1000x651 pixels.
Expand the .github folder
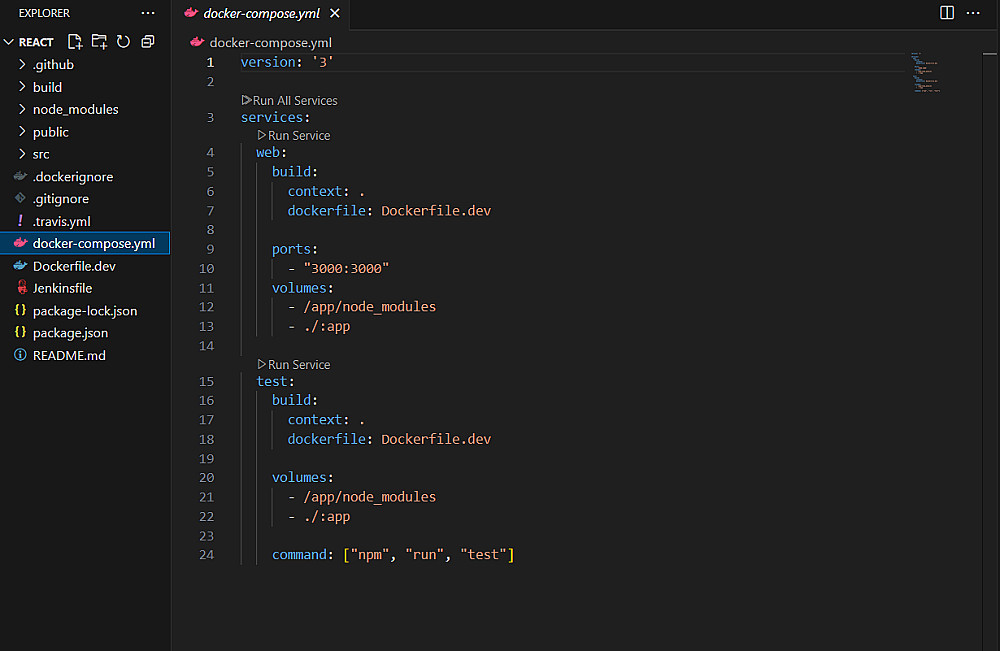tap(53, 65)
